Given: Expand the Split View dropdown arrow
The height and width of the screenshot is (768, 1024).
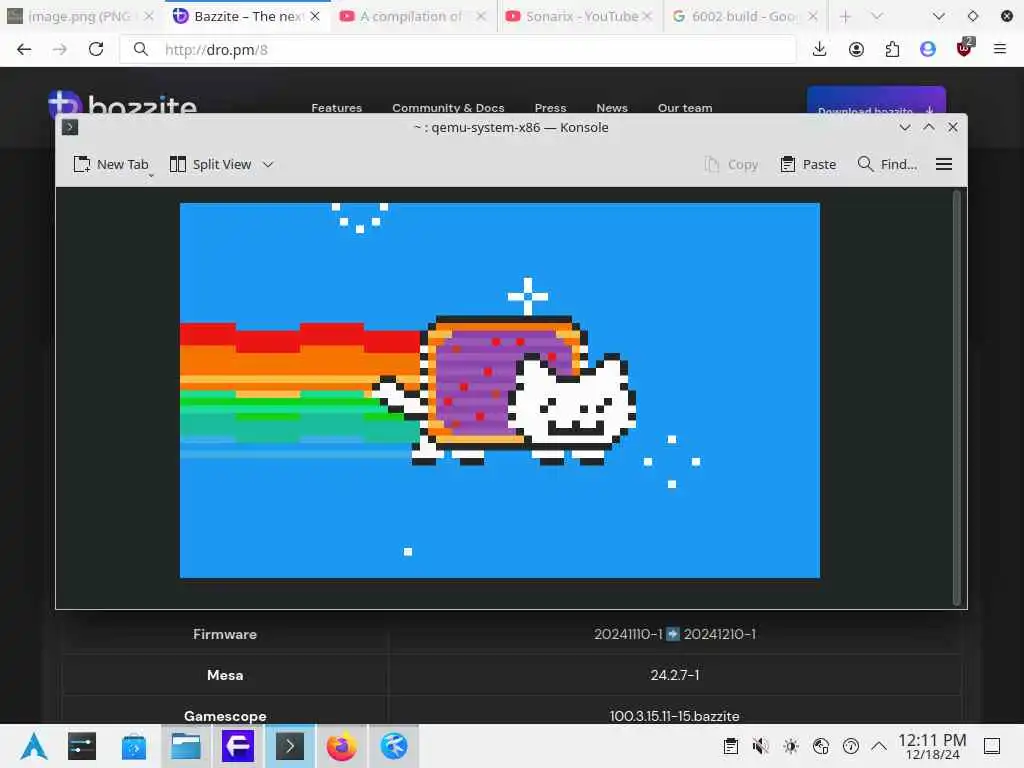Looking at the screenshot, I should coord(268,165).
